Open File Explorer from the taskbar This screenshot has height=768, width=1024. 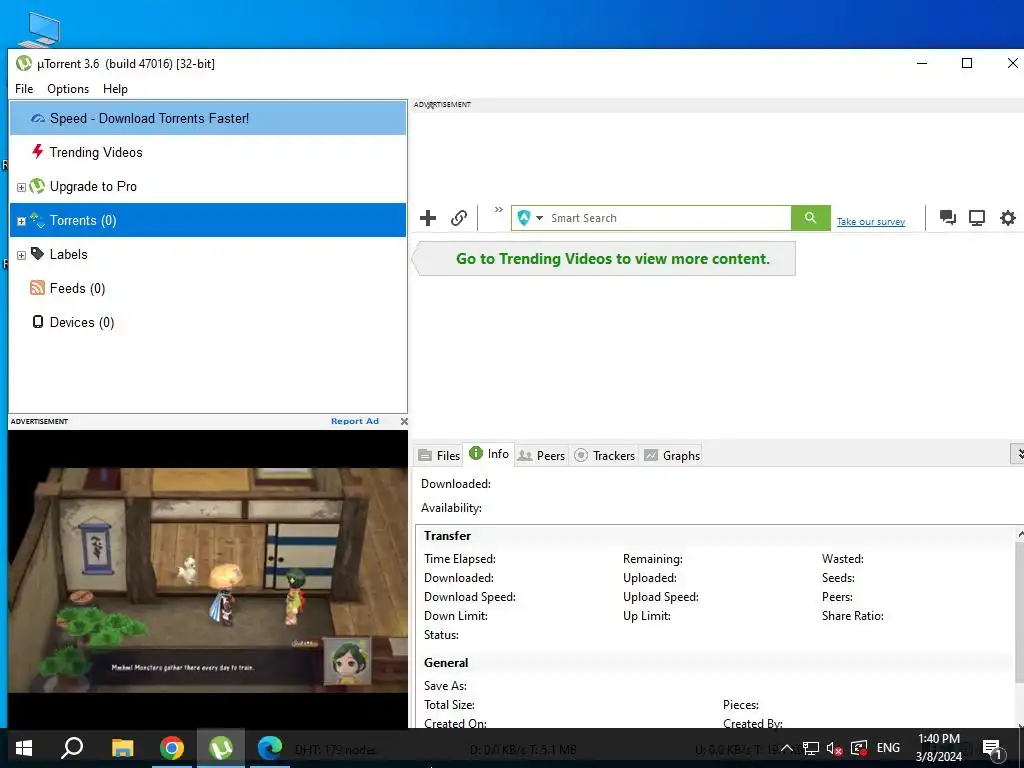click(x=122, y=748)
